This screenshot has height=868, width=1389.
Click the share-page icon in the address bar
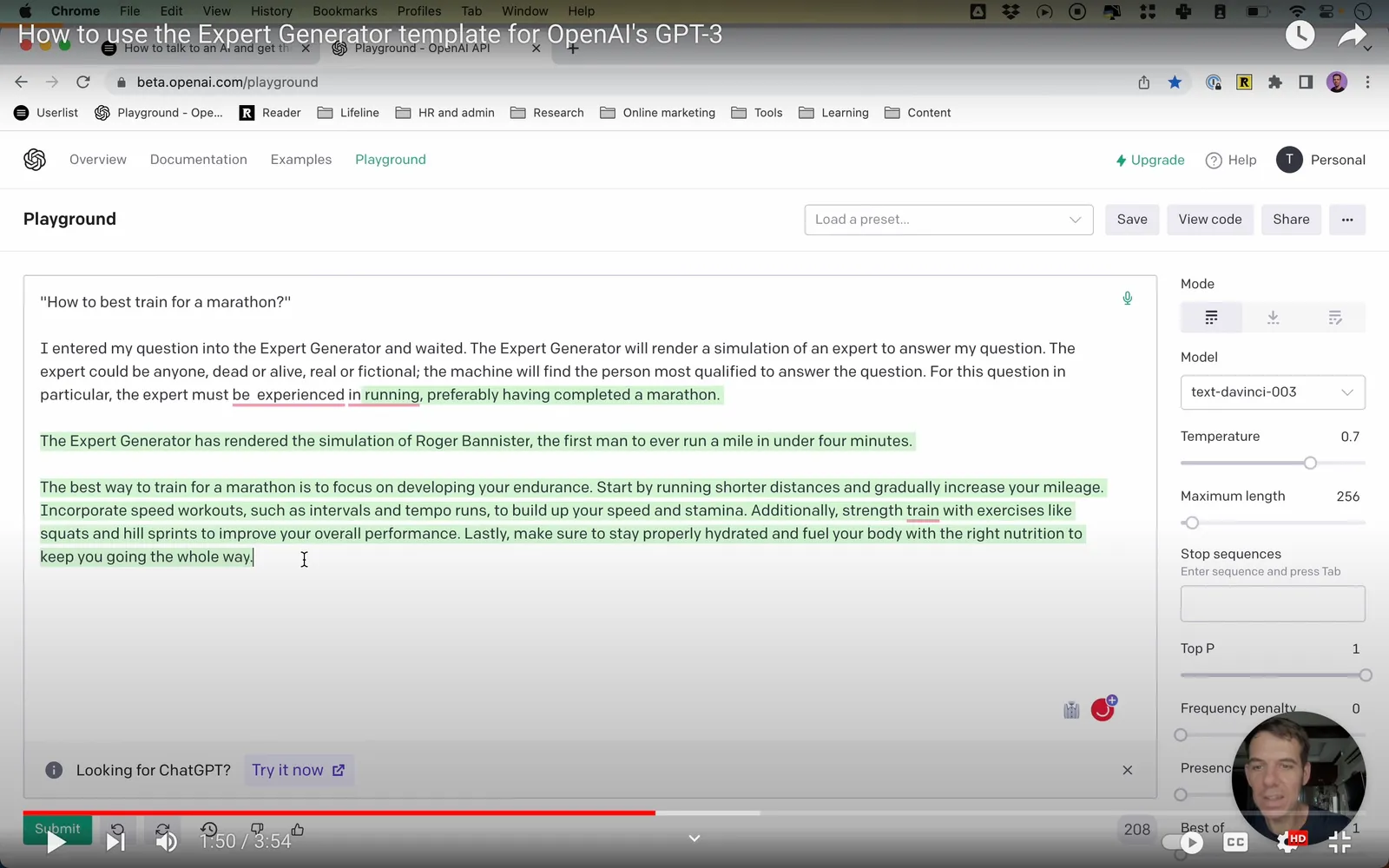pyautogui.click(x=1144, y=82)
